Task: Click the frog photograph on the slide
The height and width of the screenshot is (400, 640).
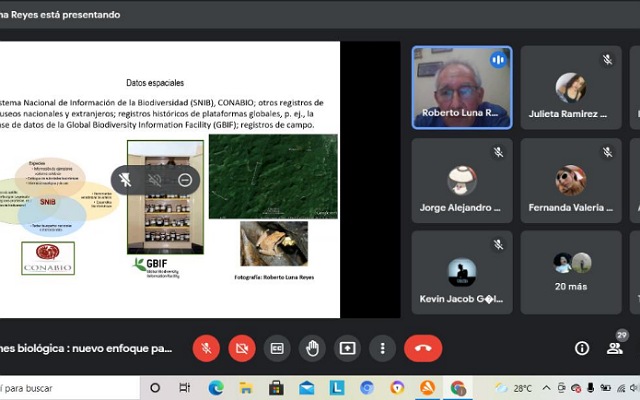Action: click(274, 244)
